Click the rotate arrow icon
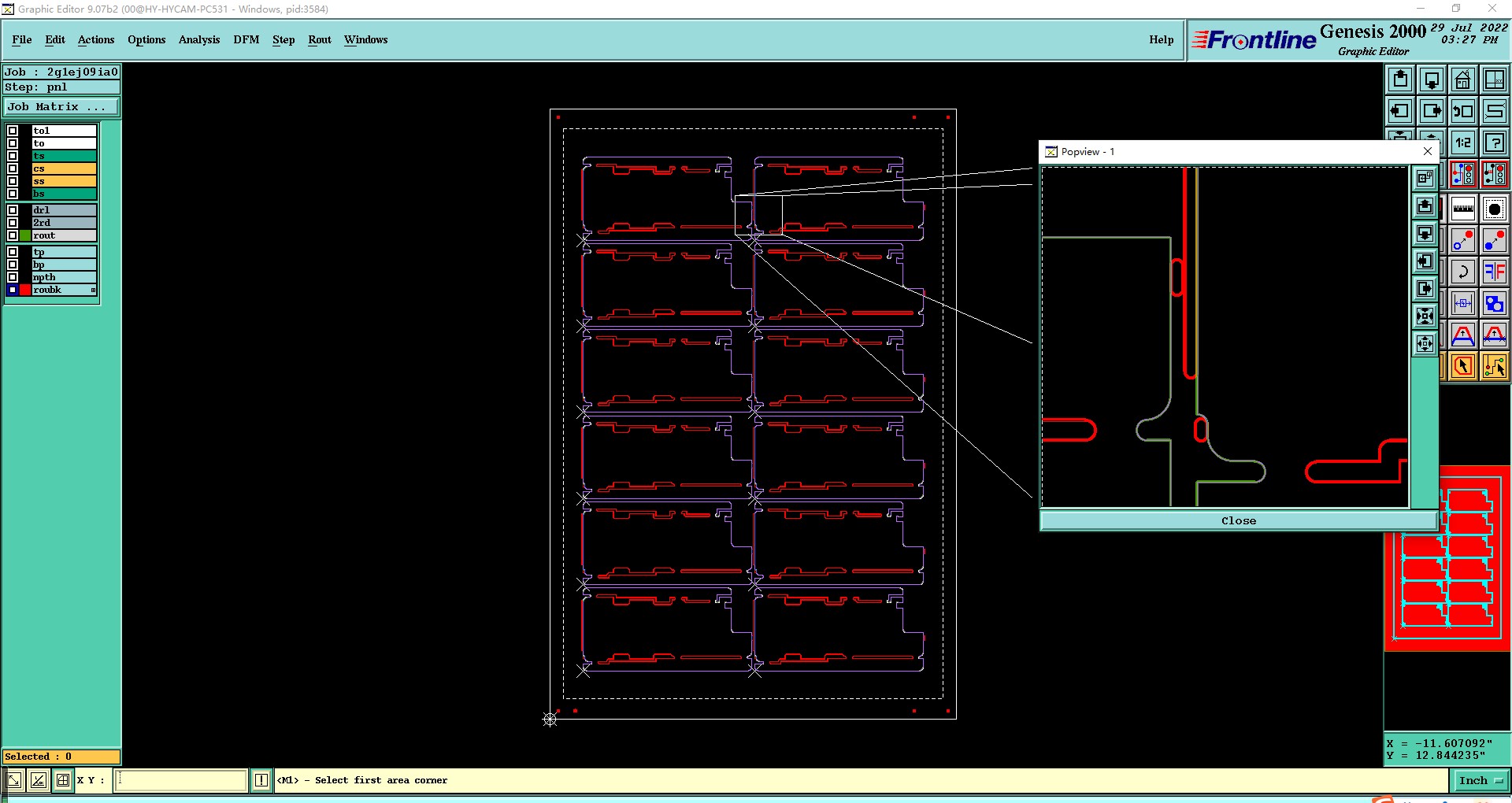Viewport: 1512px width, 803px height. point(1463,272)
